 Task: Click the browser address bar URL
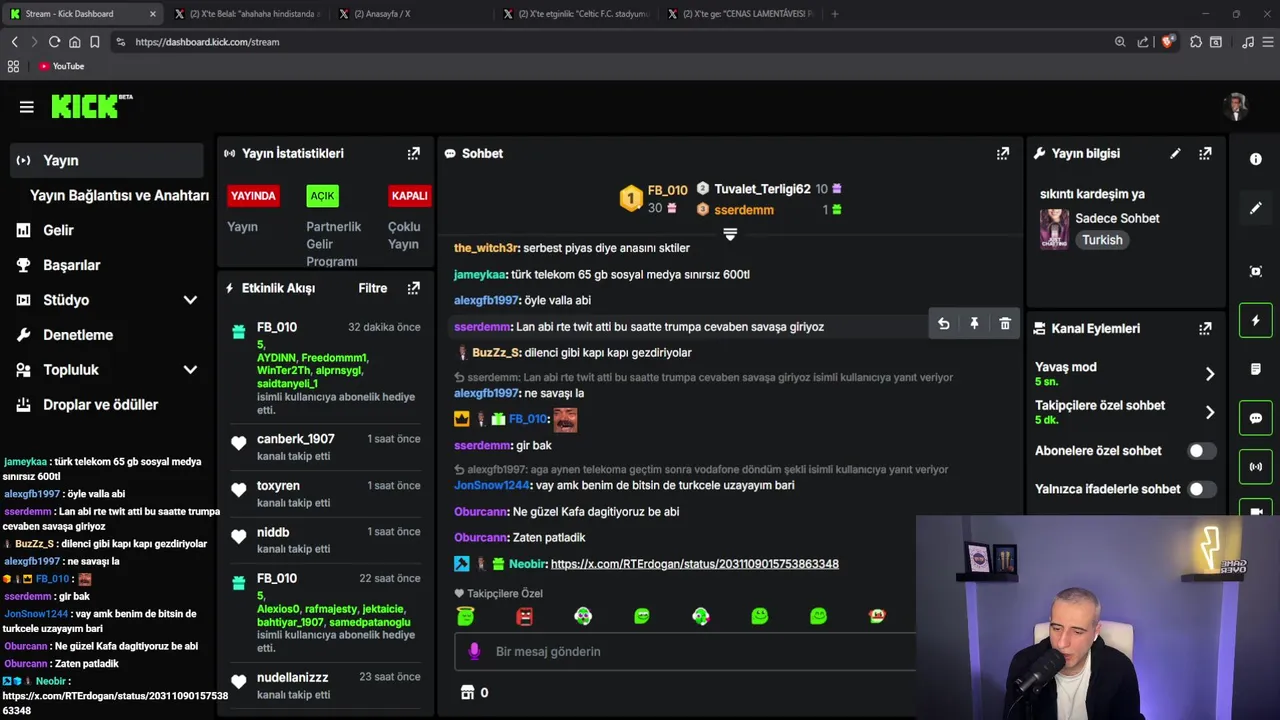[207, 42]
